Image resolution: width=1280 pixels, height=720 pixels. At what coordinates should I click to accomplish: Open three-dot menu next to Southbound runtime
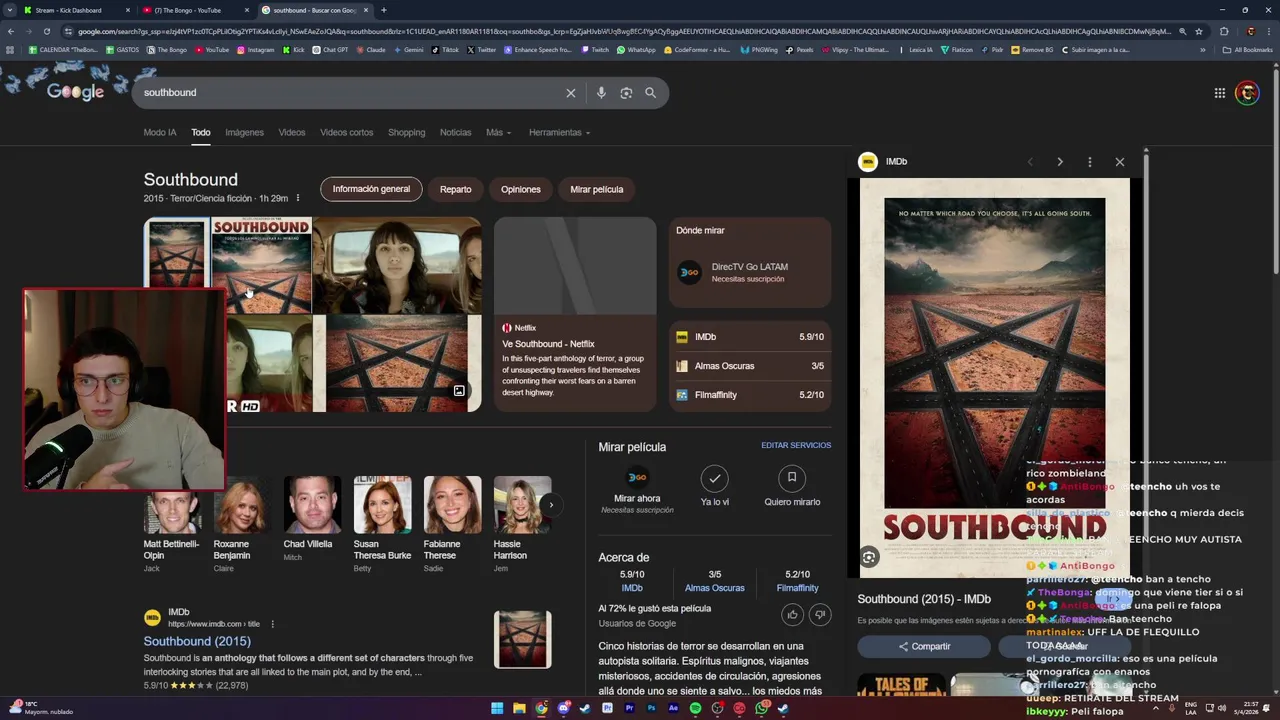coord(297,198)
